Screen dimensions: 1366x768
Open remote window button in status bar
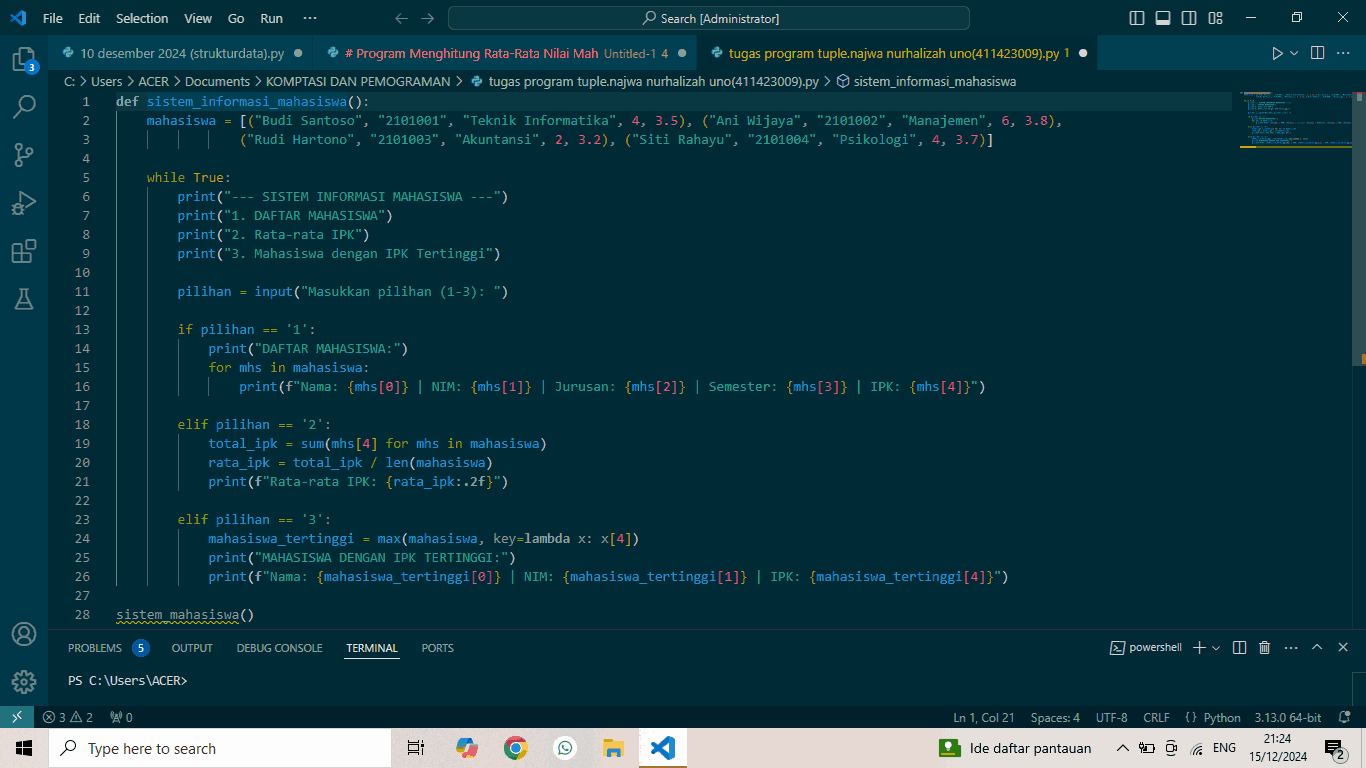[x=16, y=717]
